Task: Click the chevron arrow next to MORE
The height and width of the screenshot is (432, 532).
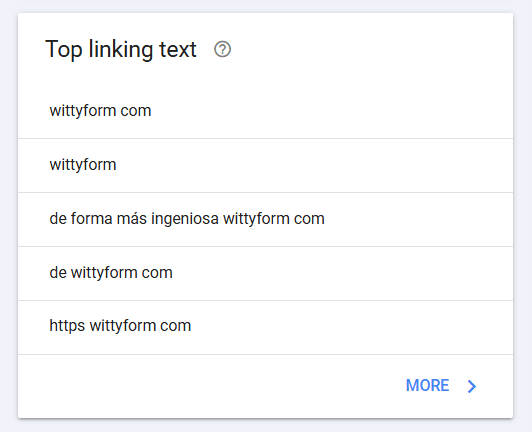Action: pyautogui.click(x=472, y=386)
